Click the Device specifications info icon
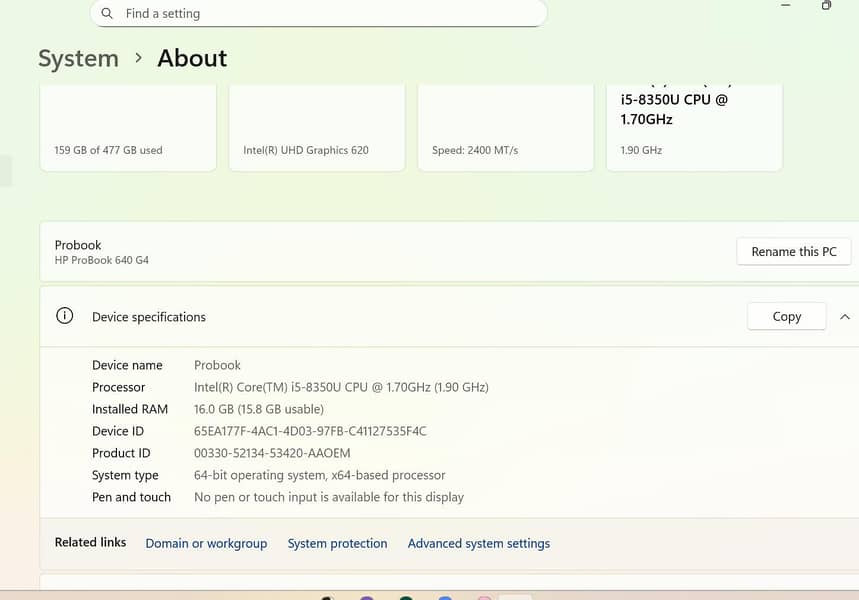The image size is (859, 600). [x=65, y=316]
